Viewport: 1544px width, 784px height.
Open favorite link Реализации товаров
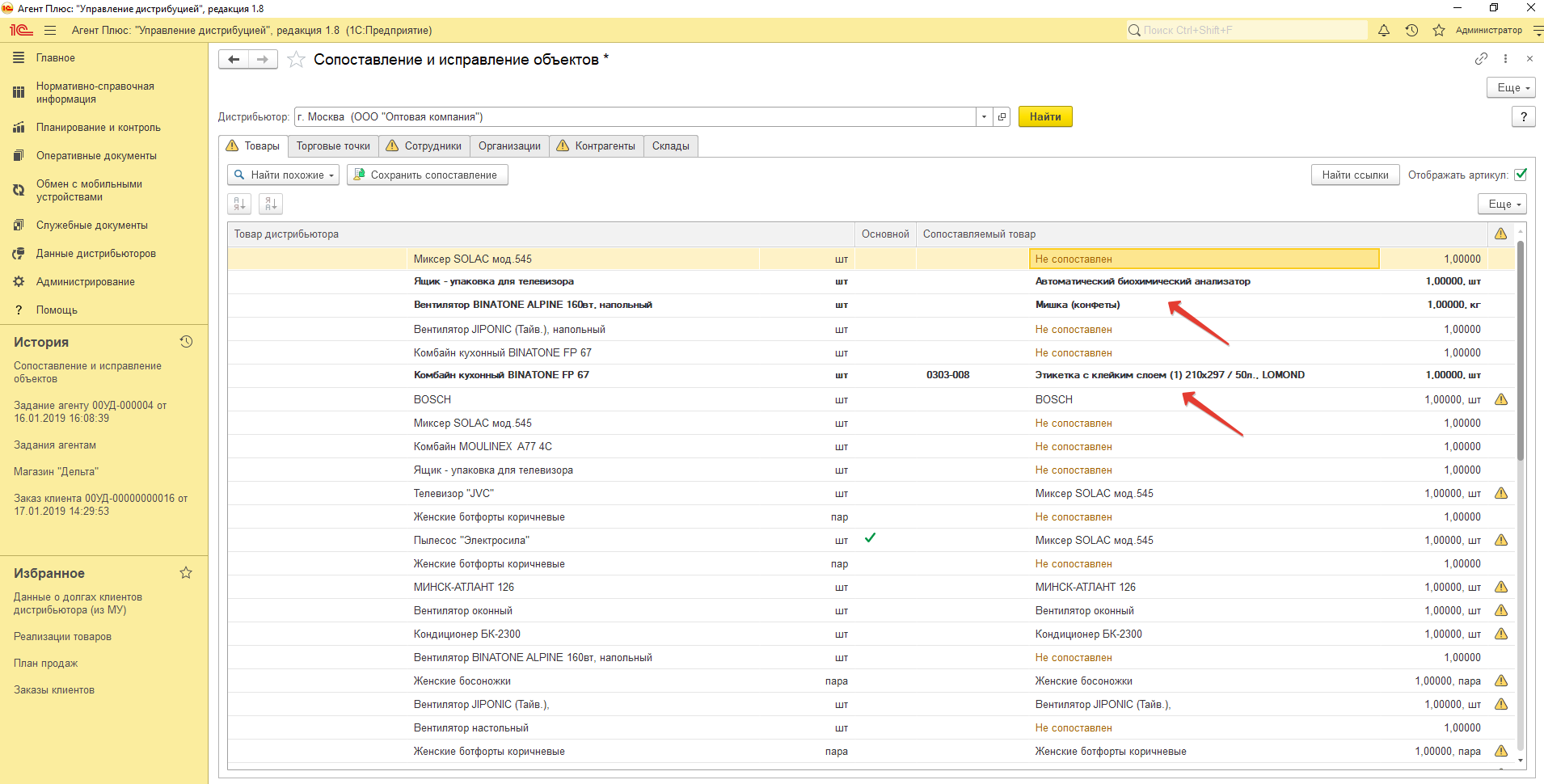coord(62,637)
